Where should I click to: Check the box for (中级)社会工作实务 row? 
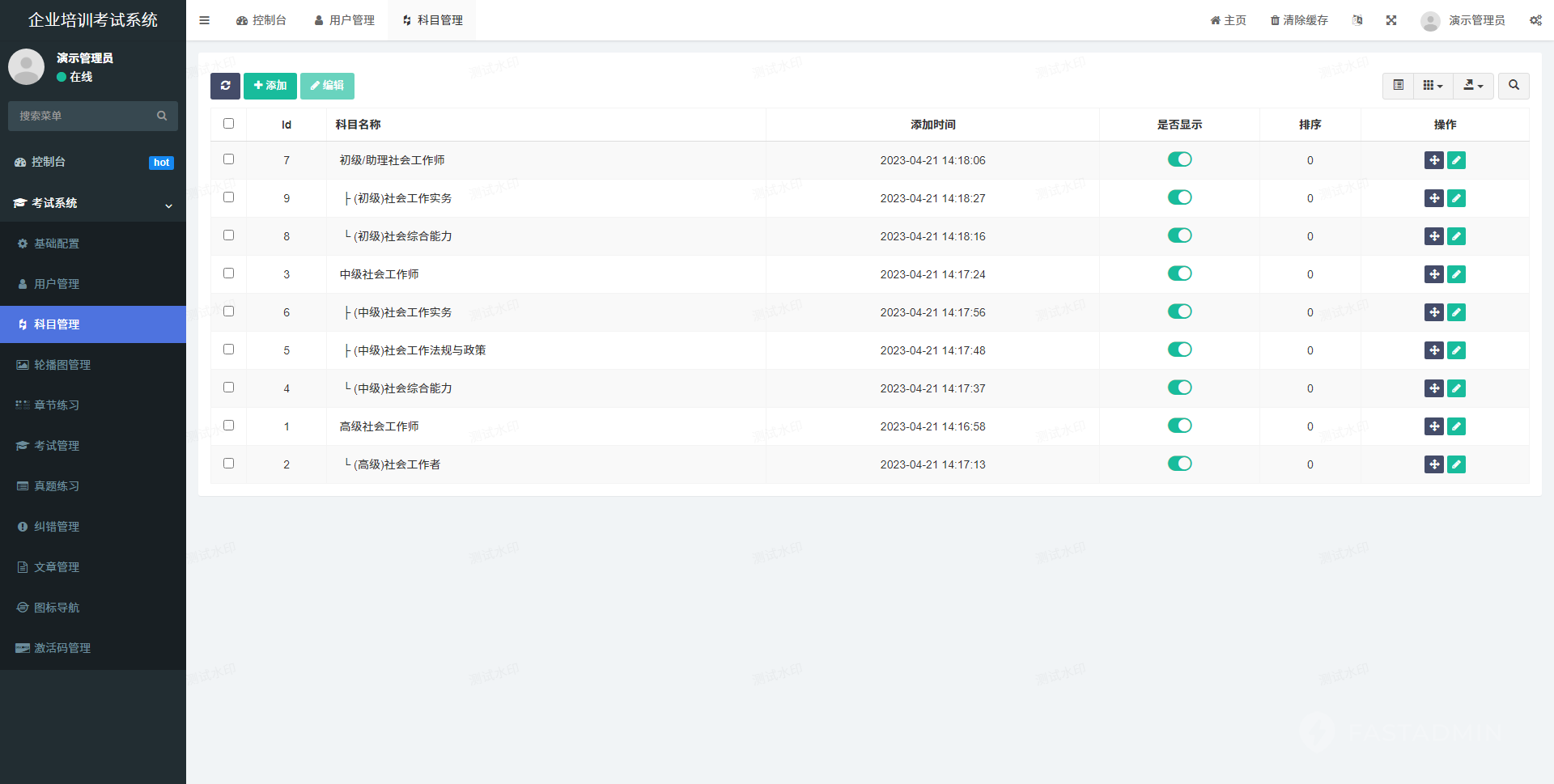coord(228,311)
